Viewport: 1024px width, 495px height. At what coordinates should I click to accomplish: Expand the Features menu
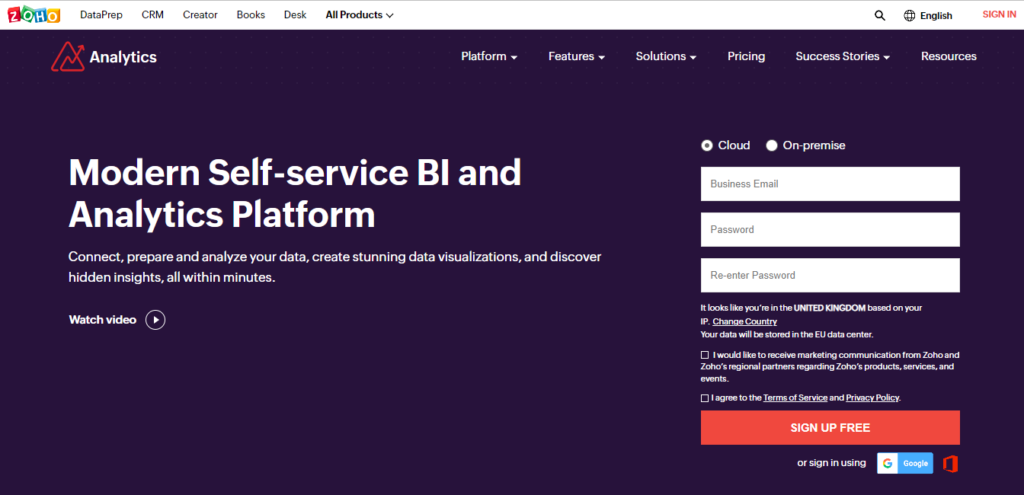coord(577,57)
